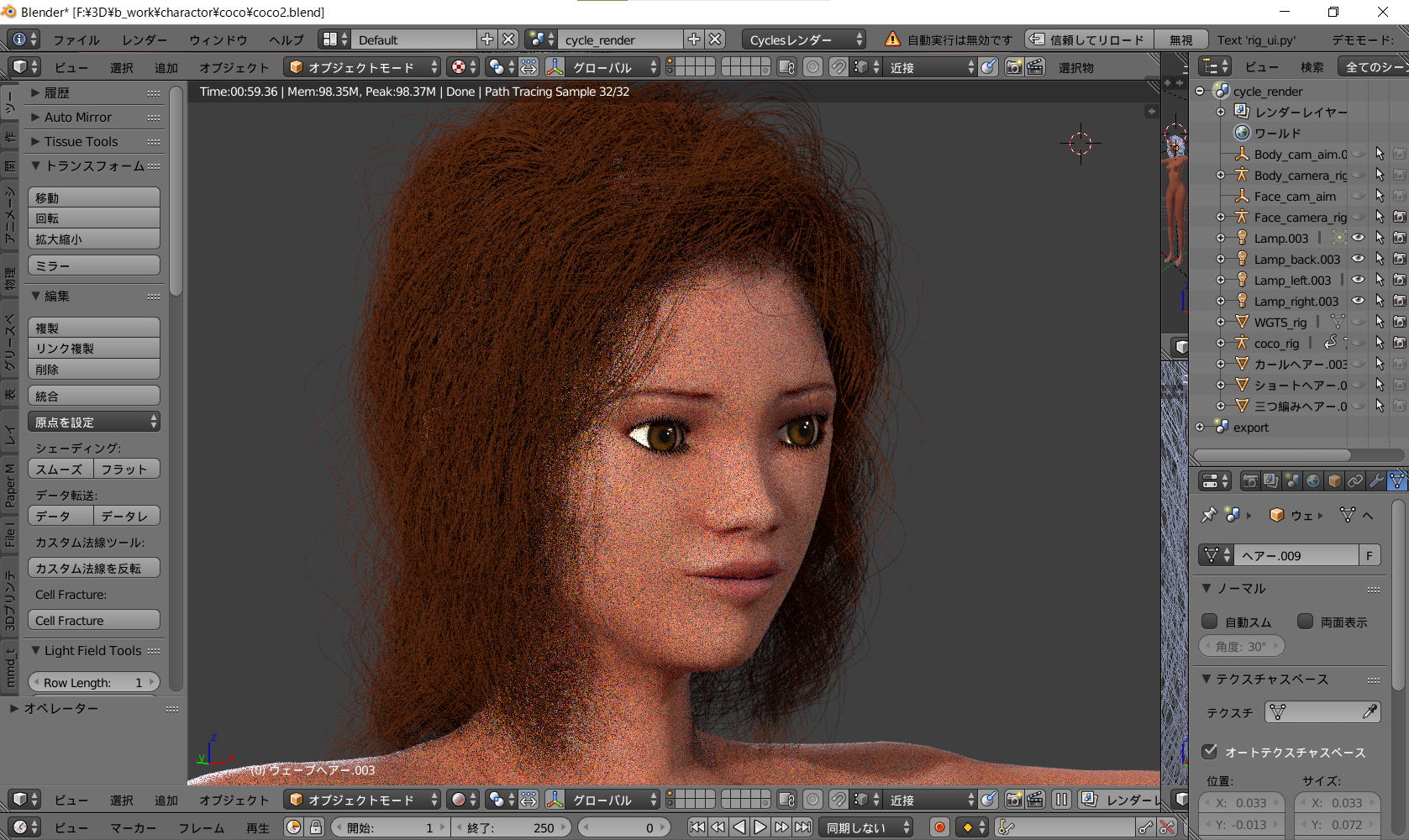Expand the Tissue Tools panel
Image resolution: width=1409 pixels, height=840 pixels.
81,141
